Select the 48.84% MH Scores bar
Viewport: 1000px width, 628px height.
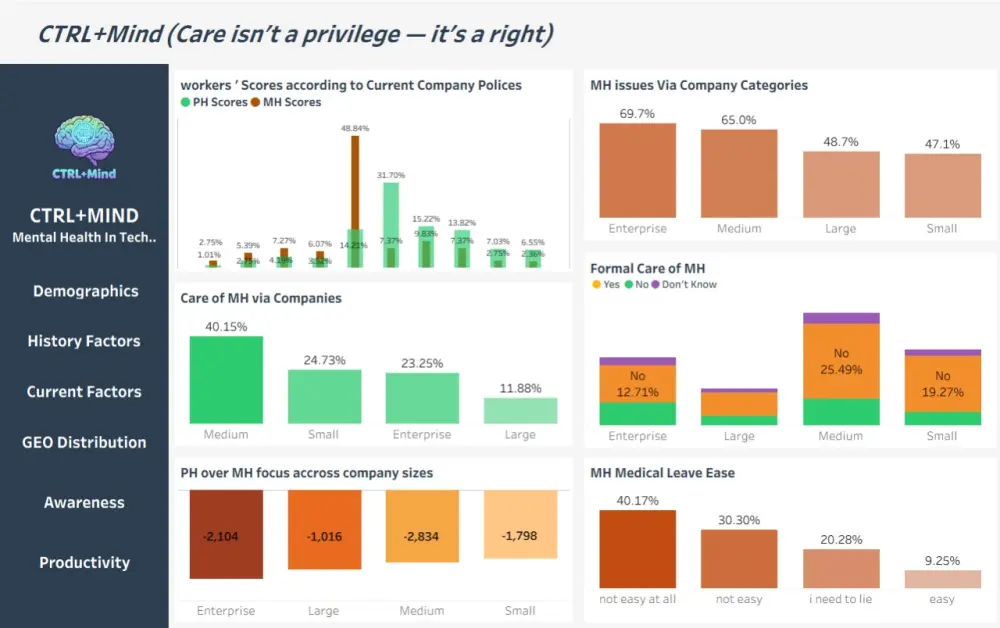(x=355, y=201)
